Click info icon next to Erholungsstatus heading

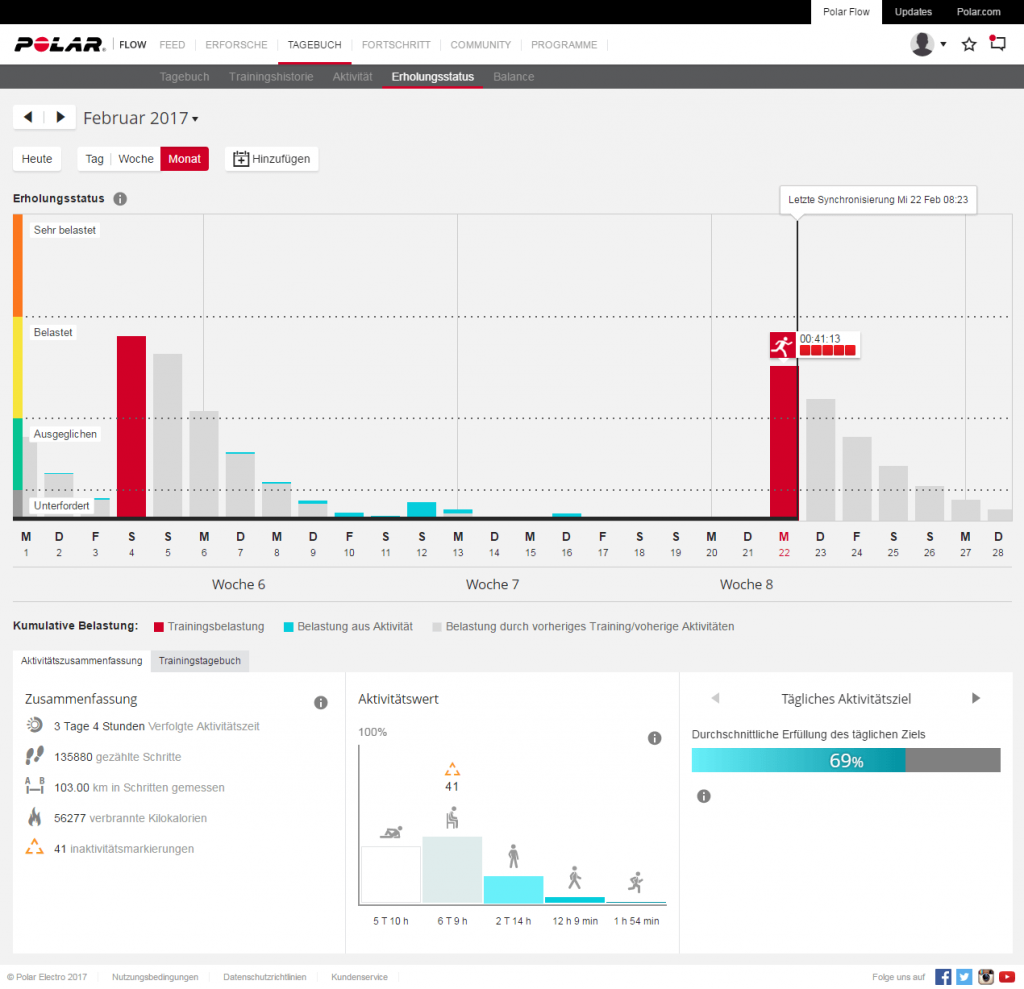coord(120,199)
